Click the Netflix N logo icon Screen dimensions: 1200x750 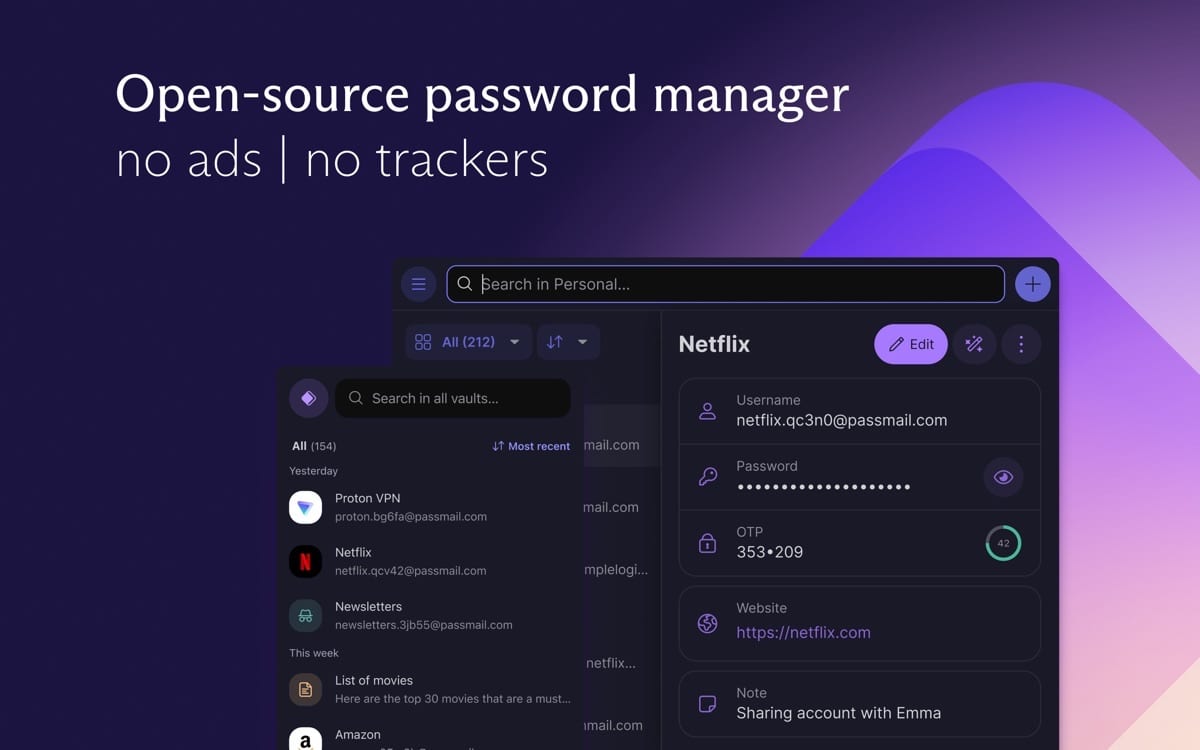306,561
